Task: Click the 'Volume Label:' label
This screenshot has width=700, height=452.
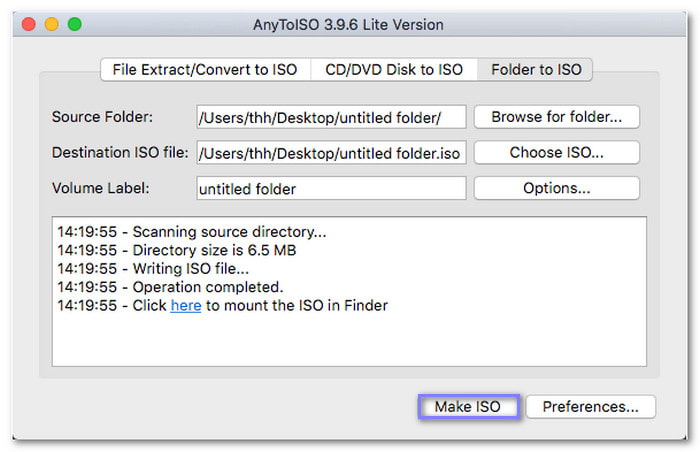Action: coord(101,188)
